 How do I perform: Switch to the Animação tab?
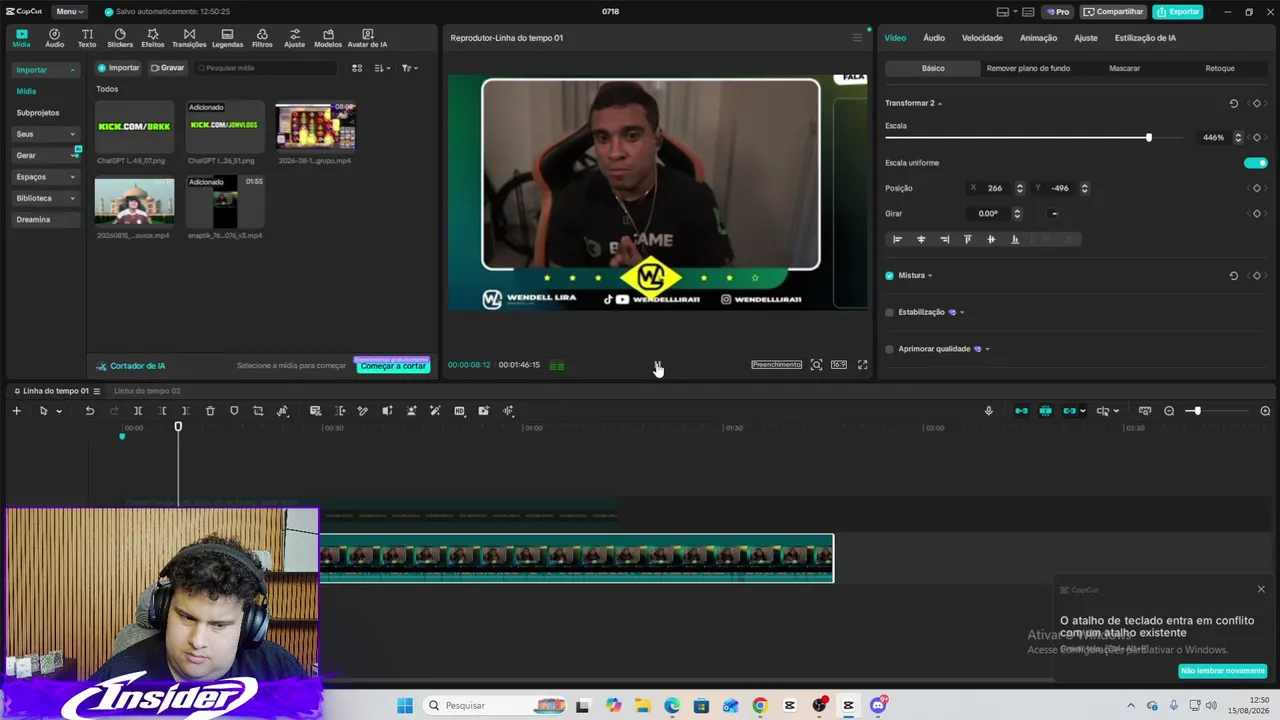pos(1038,38)
